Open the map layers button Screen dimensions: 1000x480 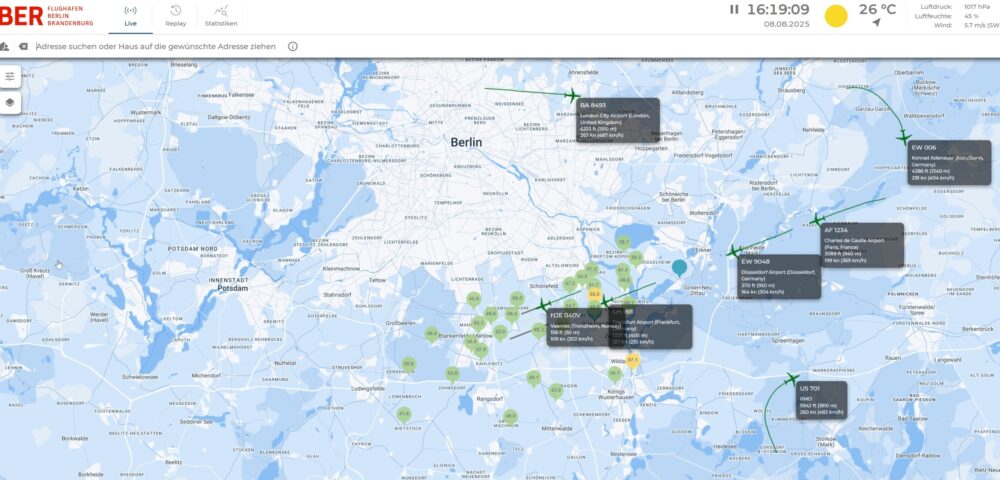(x=10, y=102)
